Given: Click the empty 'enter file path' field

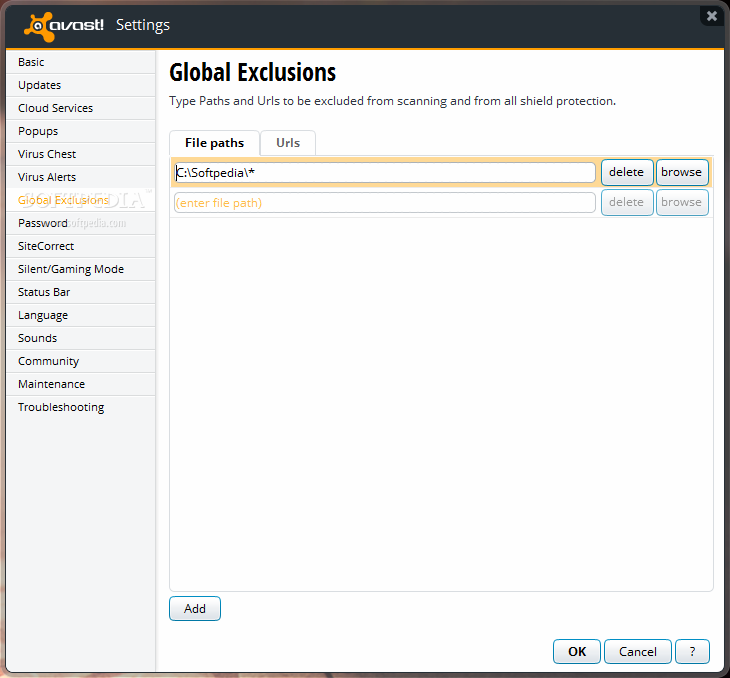Looking at the screenshot, I should [x=385, y=203].
